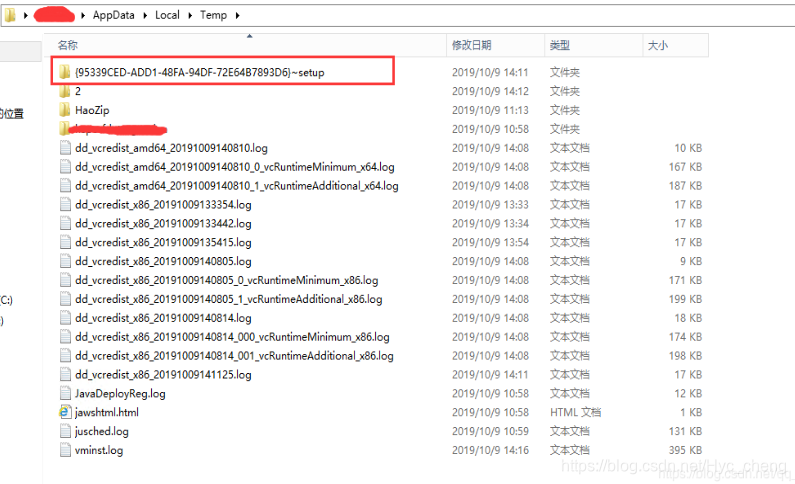Click the 131 KB size of jusched.log

[685, 431]
